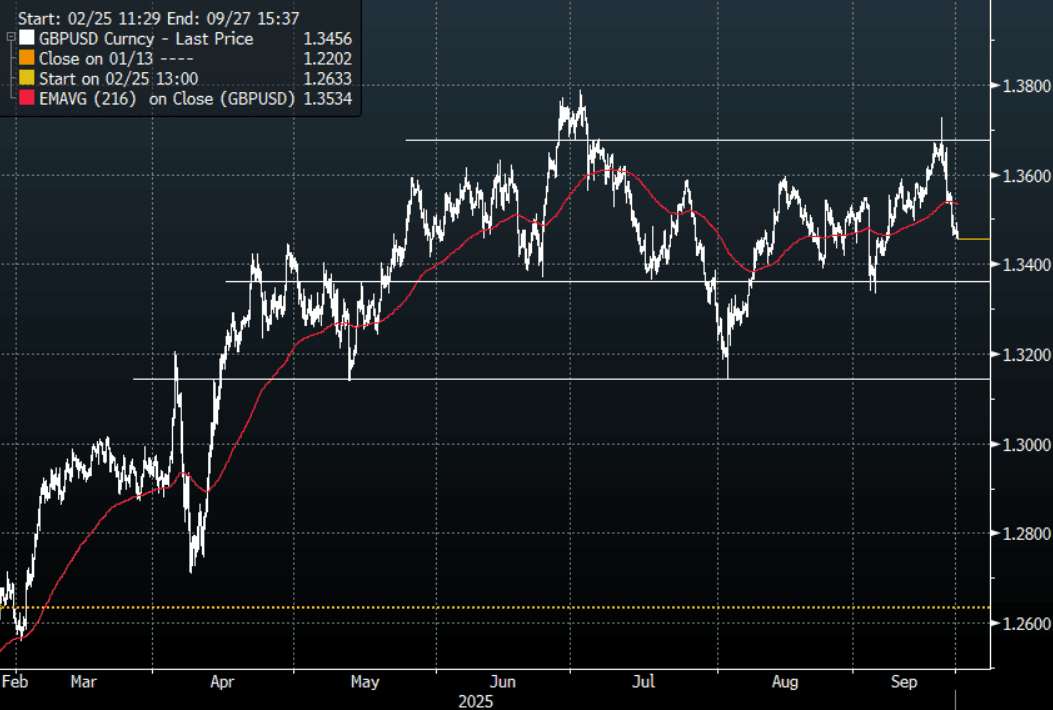The width and height of the screenshot is (1053, 710).
Task: Collapse the GBPUSD legend tree expander
Action: [9, 38]
